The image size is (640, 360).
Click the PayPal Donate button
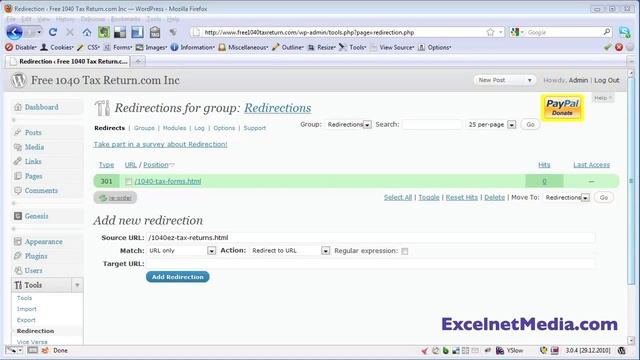pos(562,108)
